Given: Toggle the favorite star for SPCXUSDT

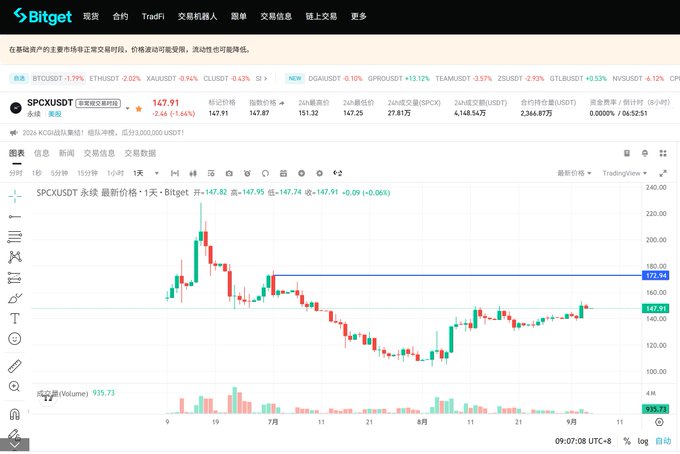Looking at the screenshot, I should click(139, 108).
